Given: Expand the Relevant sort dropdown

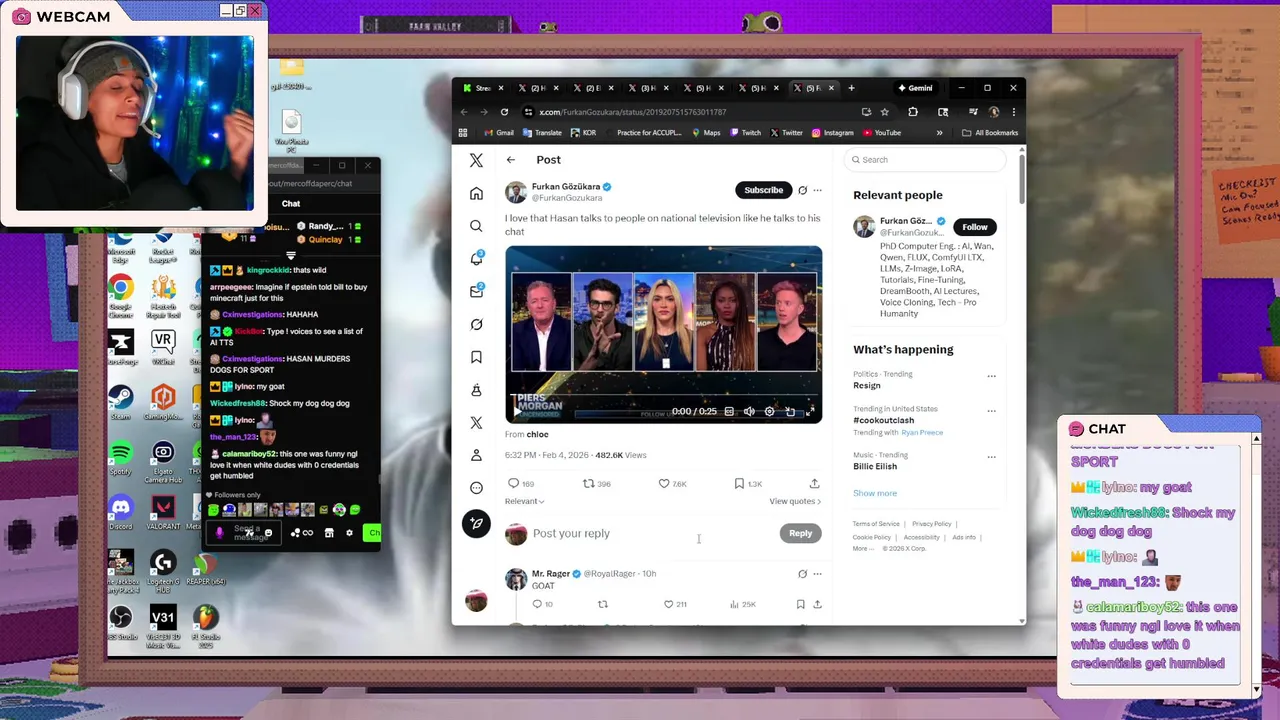Looking at the screenshot, I should tap(524, 501).
